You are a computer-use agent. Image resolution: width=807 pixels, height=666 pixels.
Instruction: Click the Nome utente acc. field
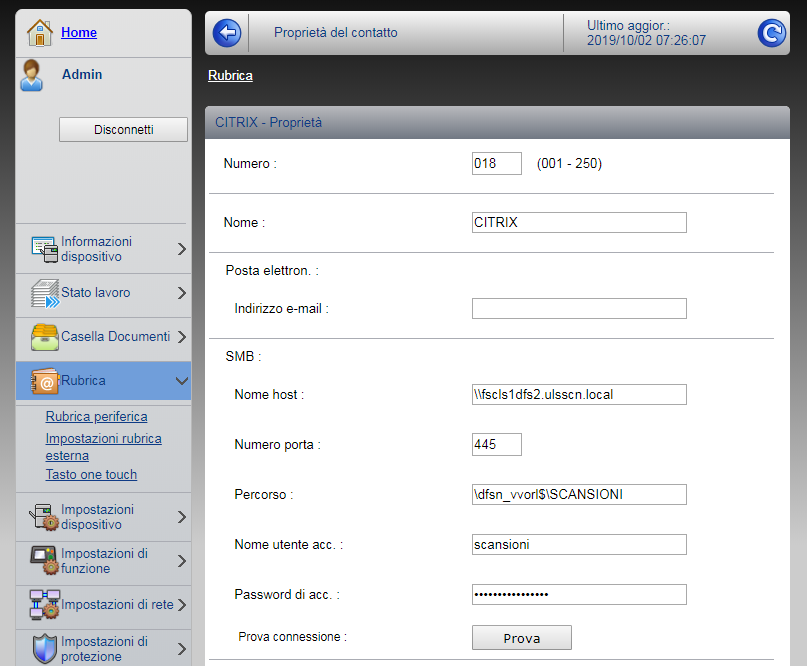(579, 544)
